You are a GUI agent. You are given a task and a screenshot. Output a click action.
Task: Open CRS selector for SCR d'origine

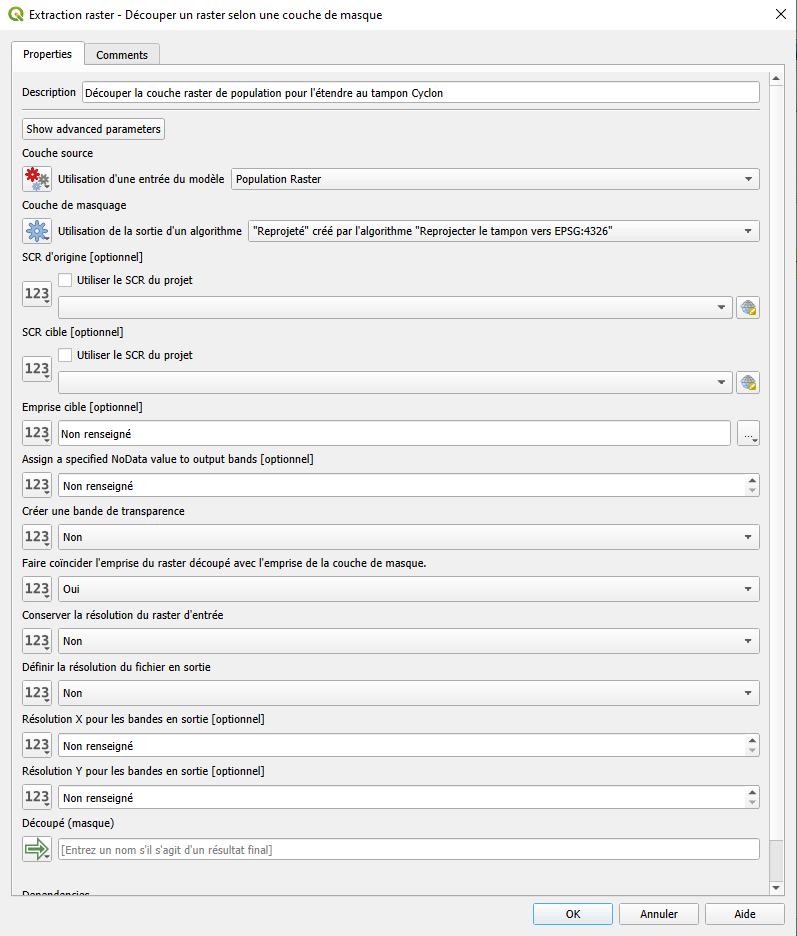(x=747, y=308)
